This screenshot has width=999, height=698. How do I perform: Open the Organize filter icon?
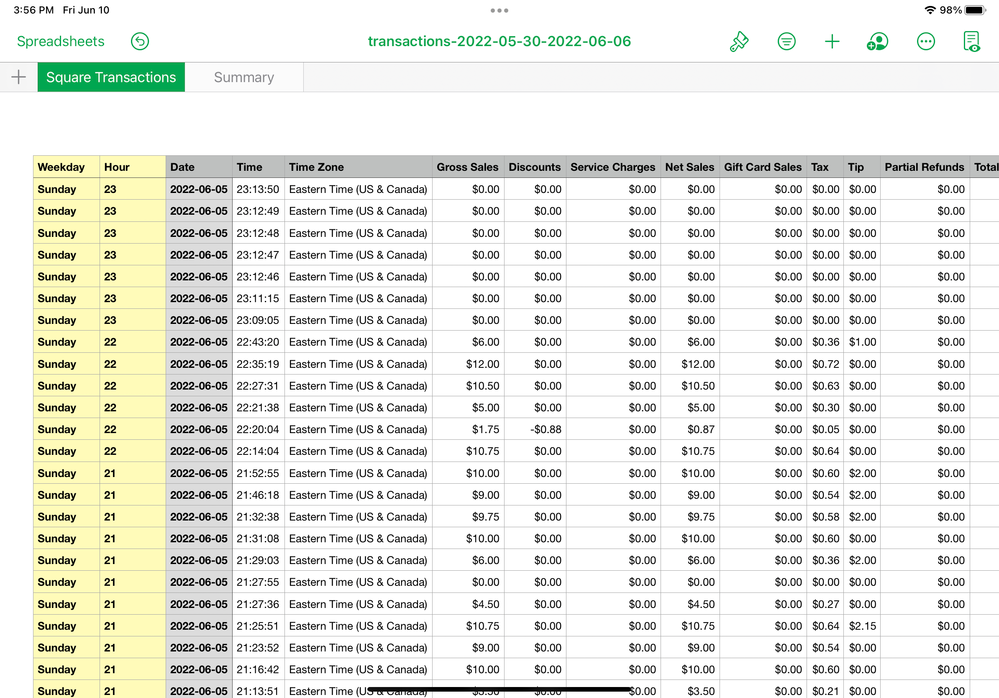point(787,41)
